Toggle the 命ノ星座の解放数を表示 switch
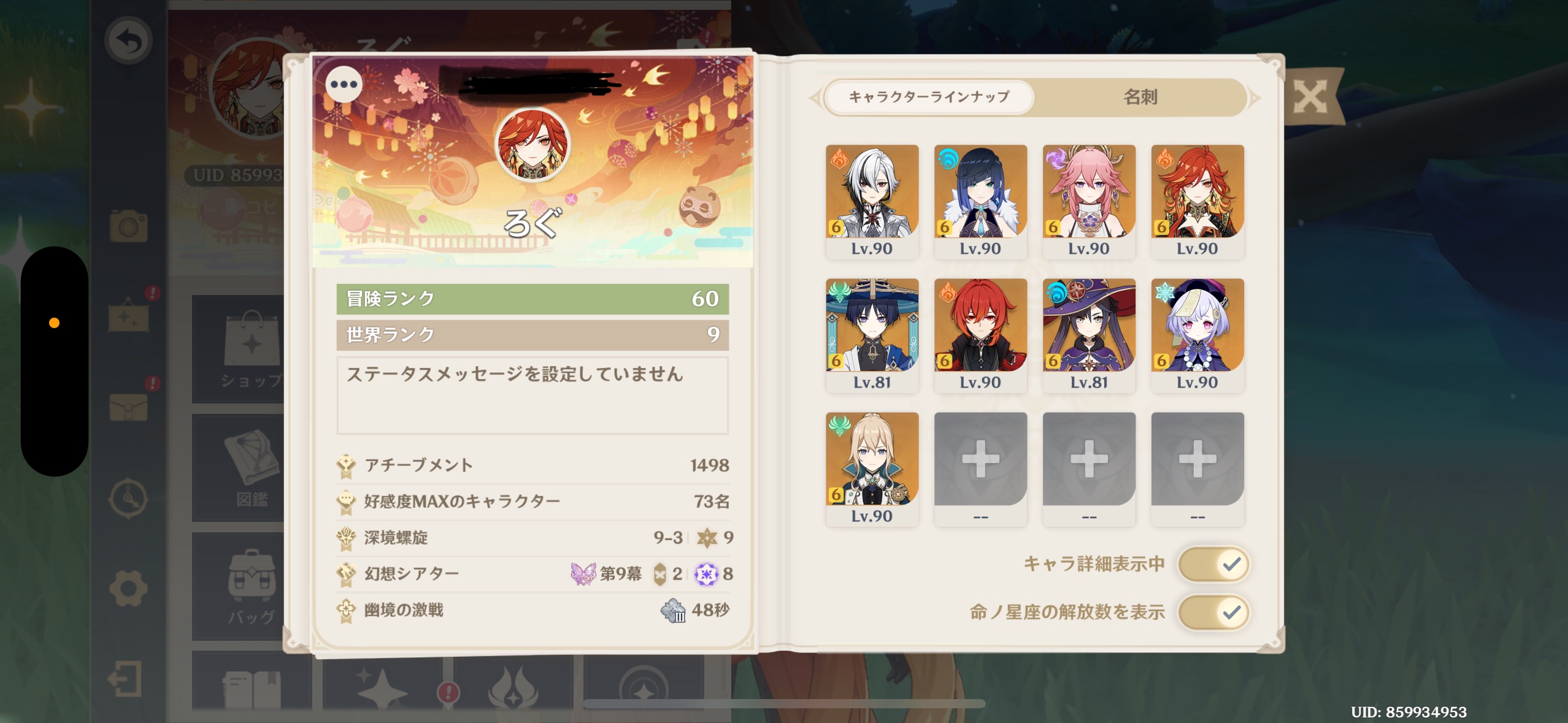This screenshot has height=723, width=1568. [1213, 612]
